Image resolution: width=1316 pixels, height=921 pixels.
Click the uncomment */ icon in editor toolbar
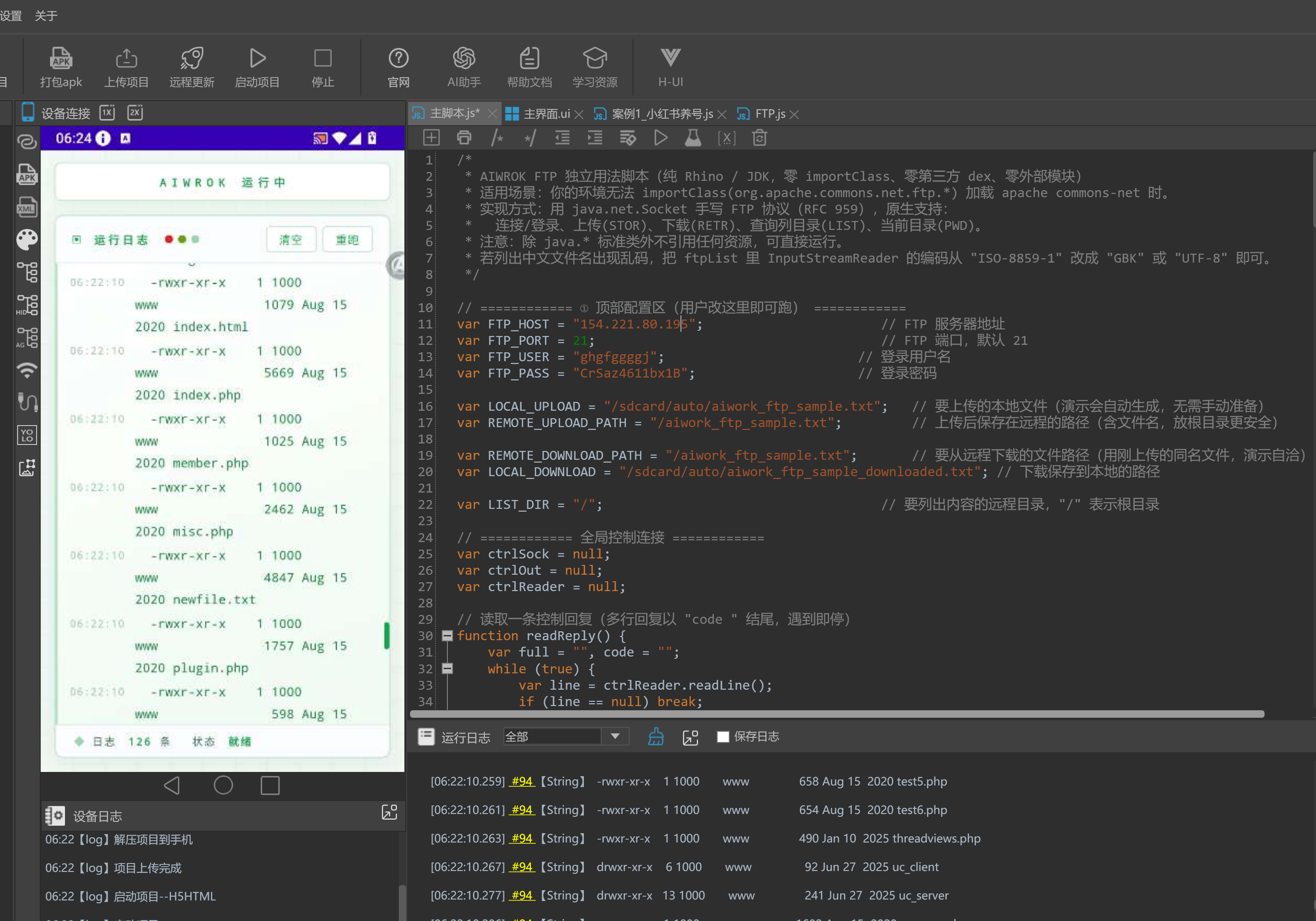pos(530,137)
